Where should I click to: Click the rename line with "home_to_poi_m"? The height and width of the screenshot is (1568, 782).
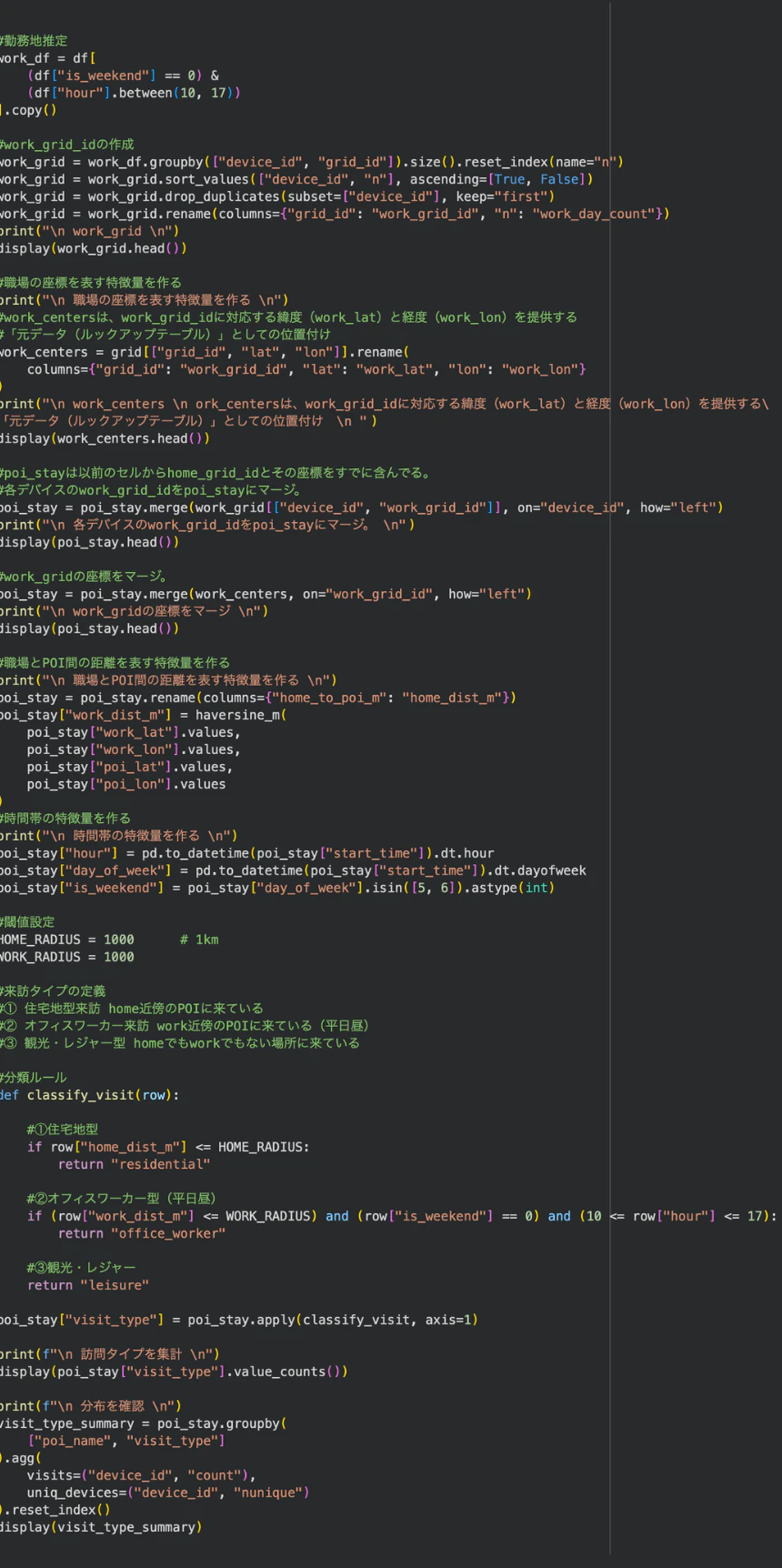click(x=258, y=698)
